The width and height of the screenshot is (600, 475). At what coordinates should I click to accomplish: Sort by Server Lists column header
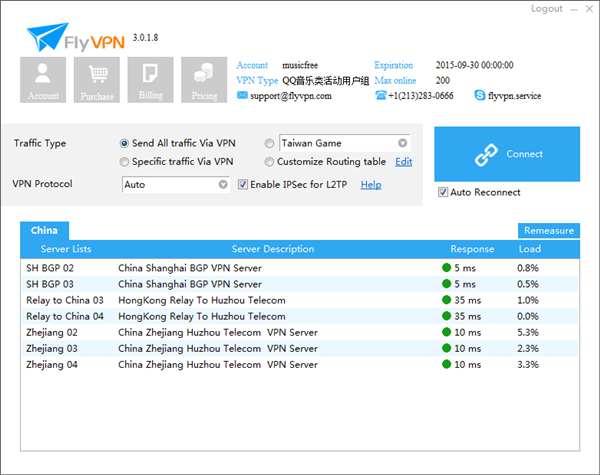(66, 249)
